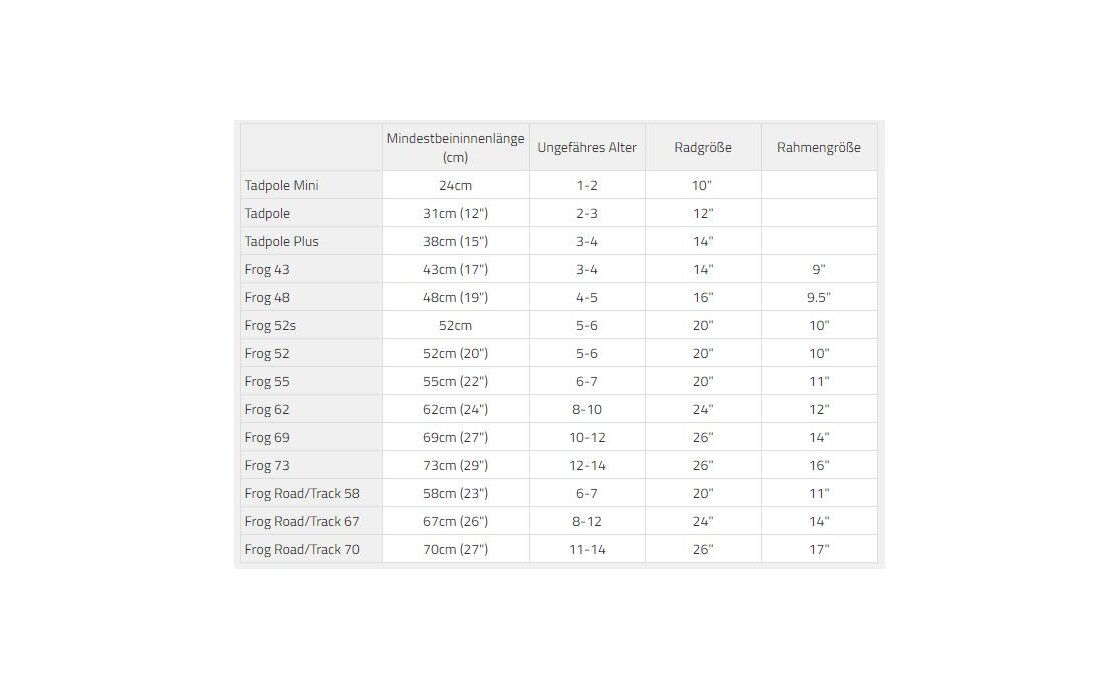Click the 9.5" frame size cell
The width and height of the screenshot is (1119, 689).
click(x=819, y=297)
